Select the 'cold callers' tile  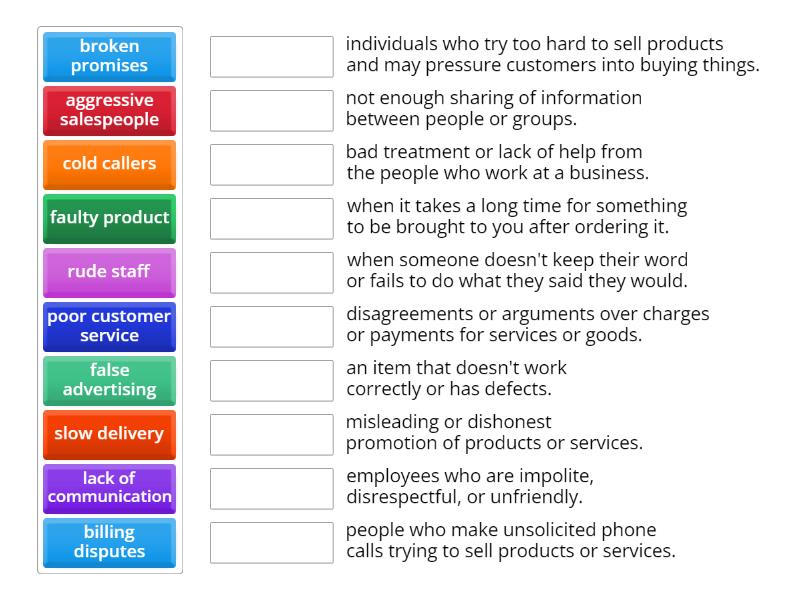109,164
